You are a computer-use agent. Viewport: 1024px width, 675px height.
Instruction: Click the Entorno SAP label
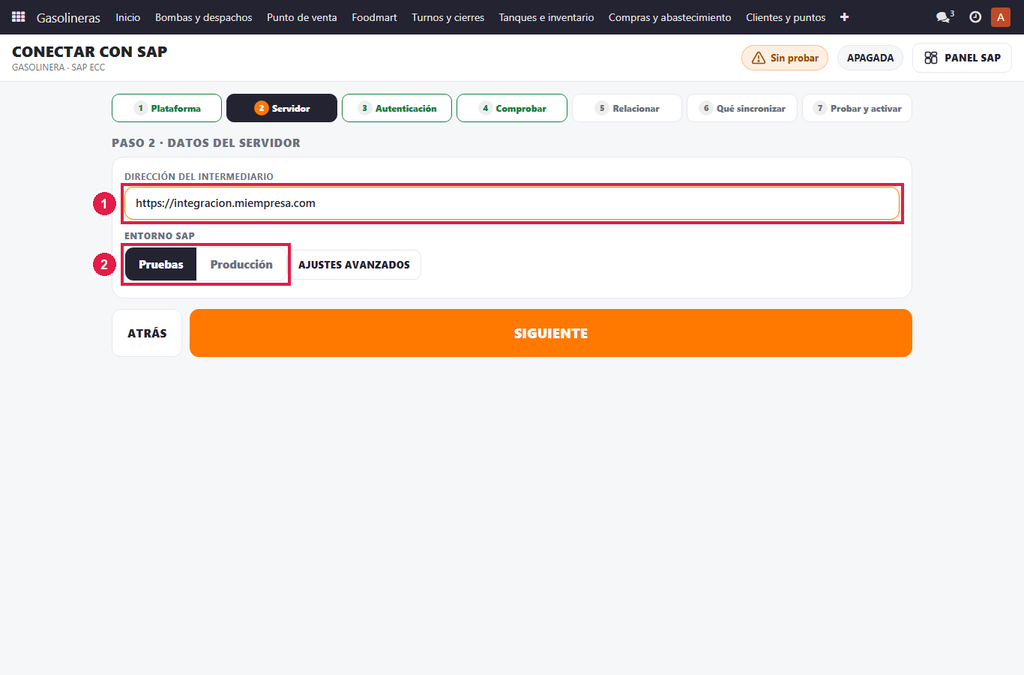pos(159,236)
